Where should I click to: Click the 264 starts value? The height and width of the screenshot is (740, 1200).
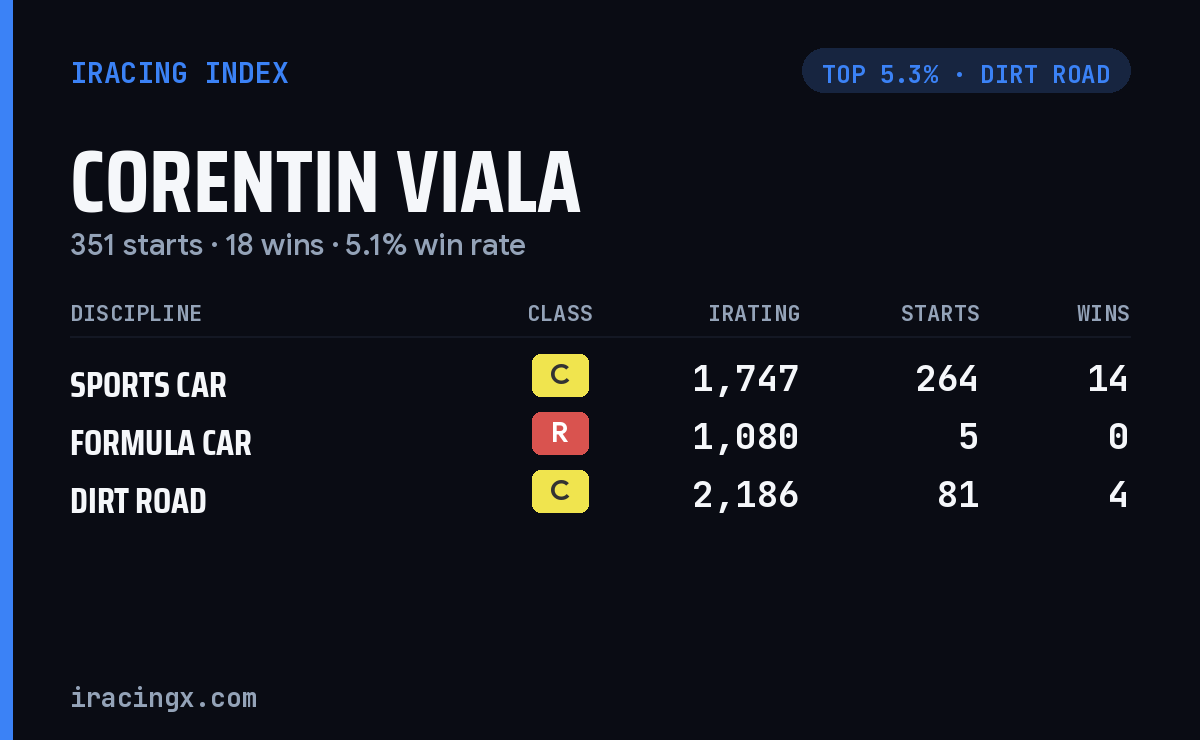pos(947,379)
